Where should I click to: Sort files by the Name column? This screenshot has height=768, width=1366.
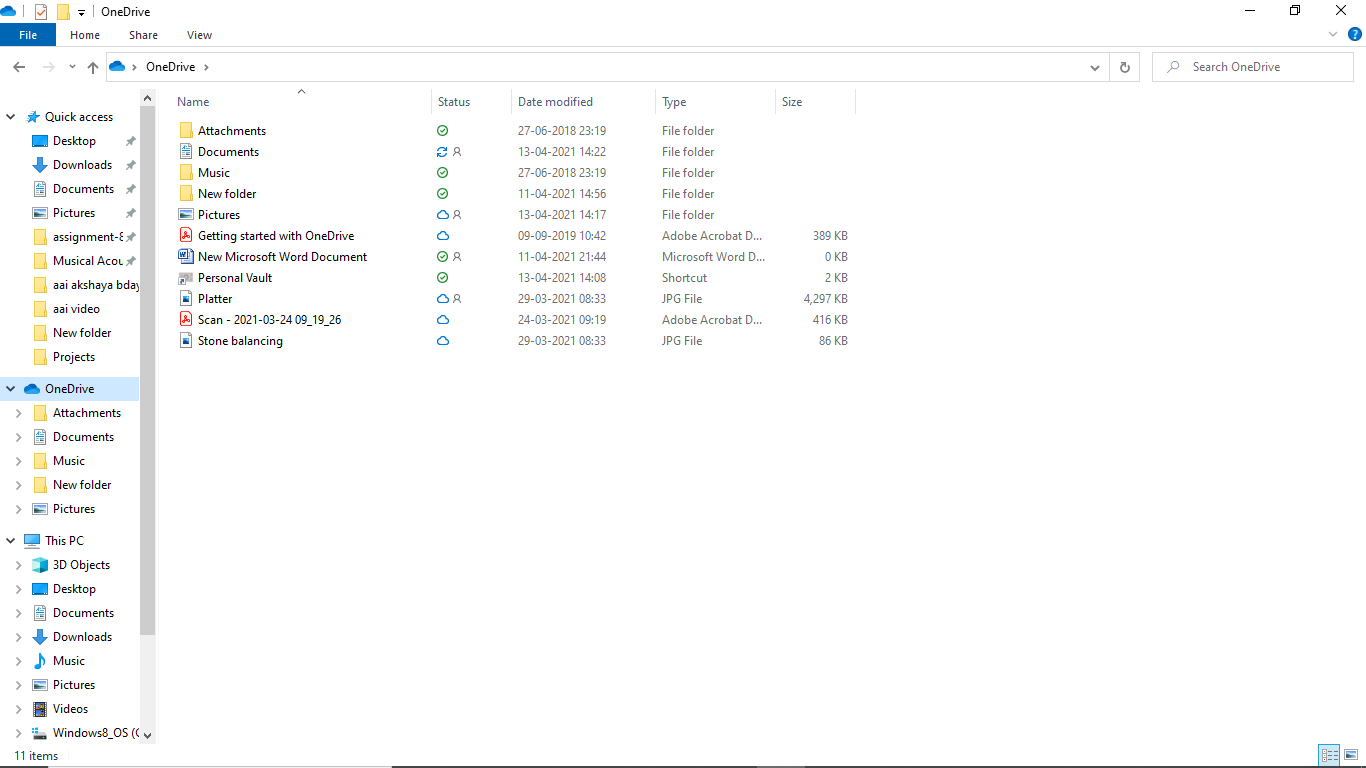point(301,102)
